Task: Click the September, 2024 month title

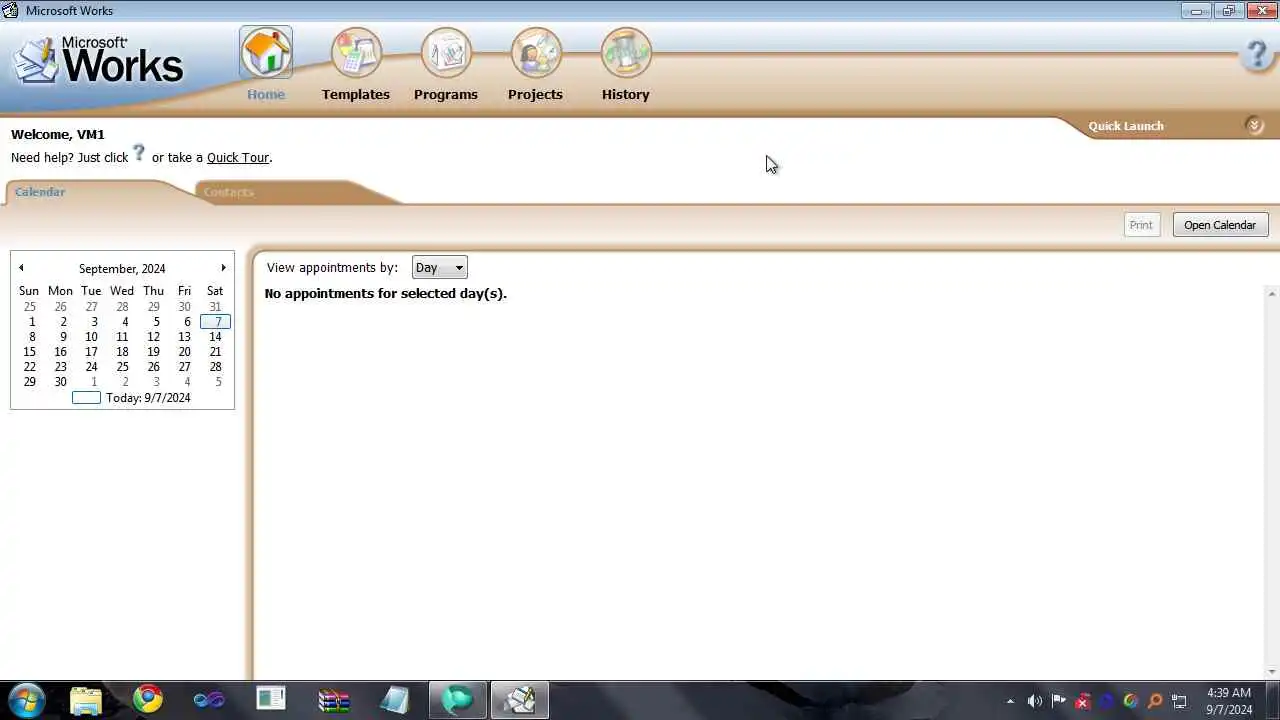Action: [122, 269]
